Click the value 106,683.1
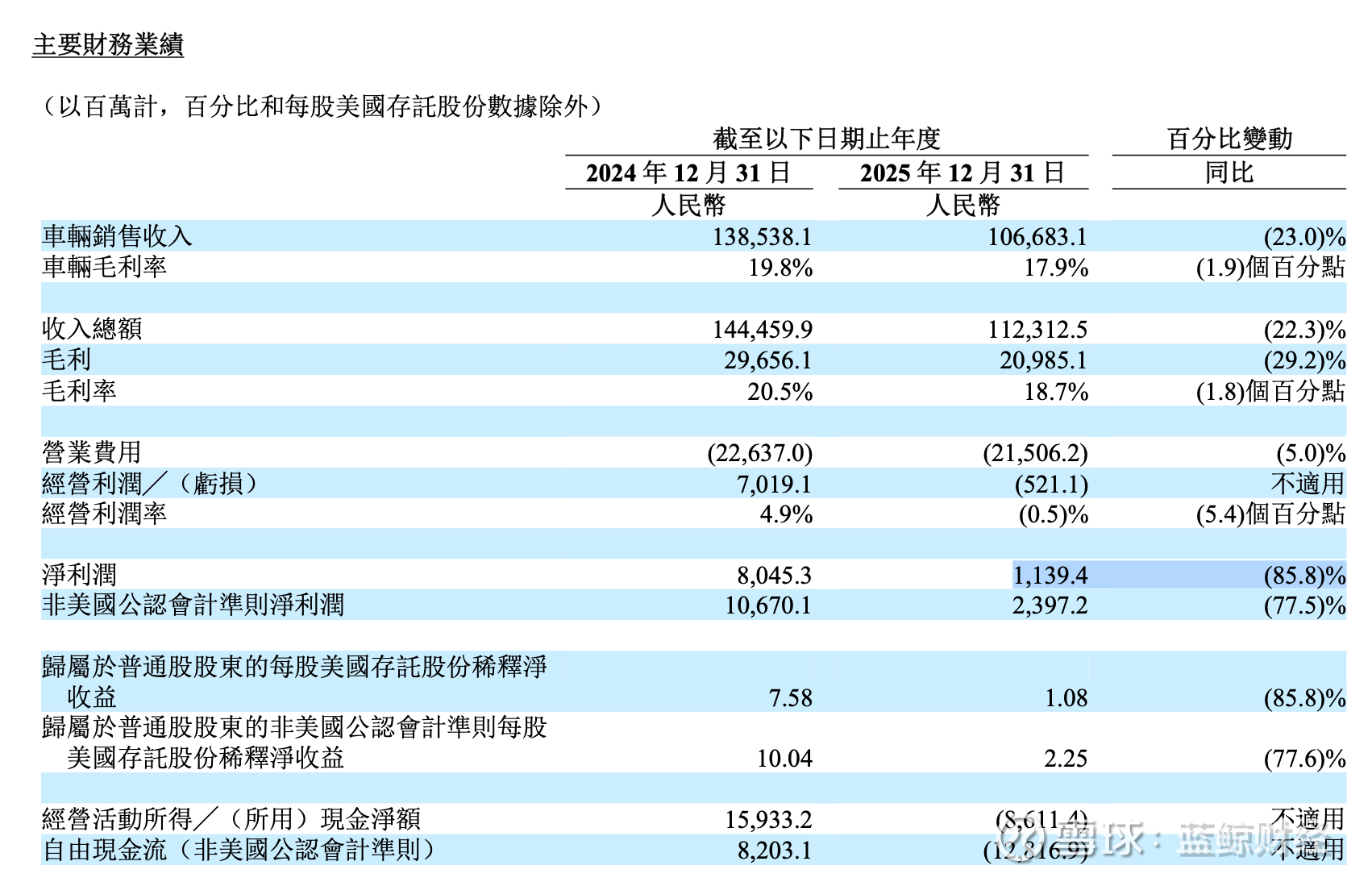The width and height of the screenshot is (1372, 882). [1037, 237]
